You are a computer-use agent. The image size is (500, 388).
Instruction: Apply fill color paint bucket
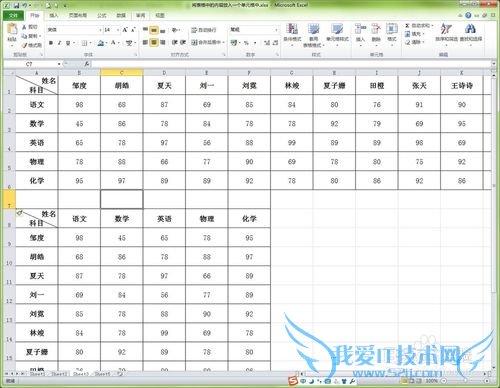101,43
